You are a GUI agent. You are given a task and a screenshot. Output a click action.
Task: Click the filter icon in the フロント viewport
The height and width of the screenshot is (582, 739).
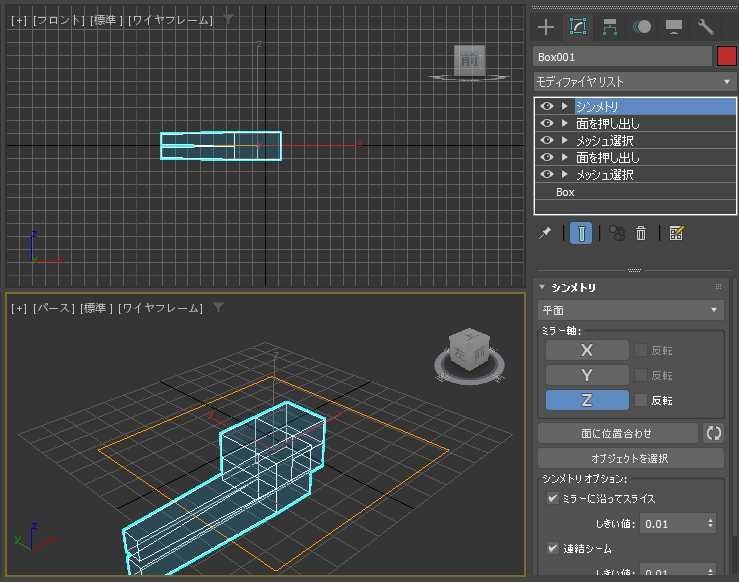[x=228, y=19]
